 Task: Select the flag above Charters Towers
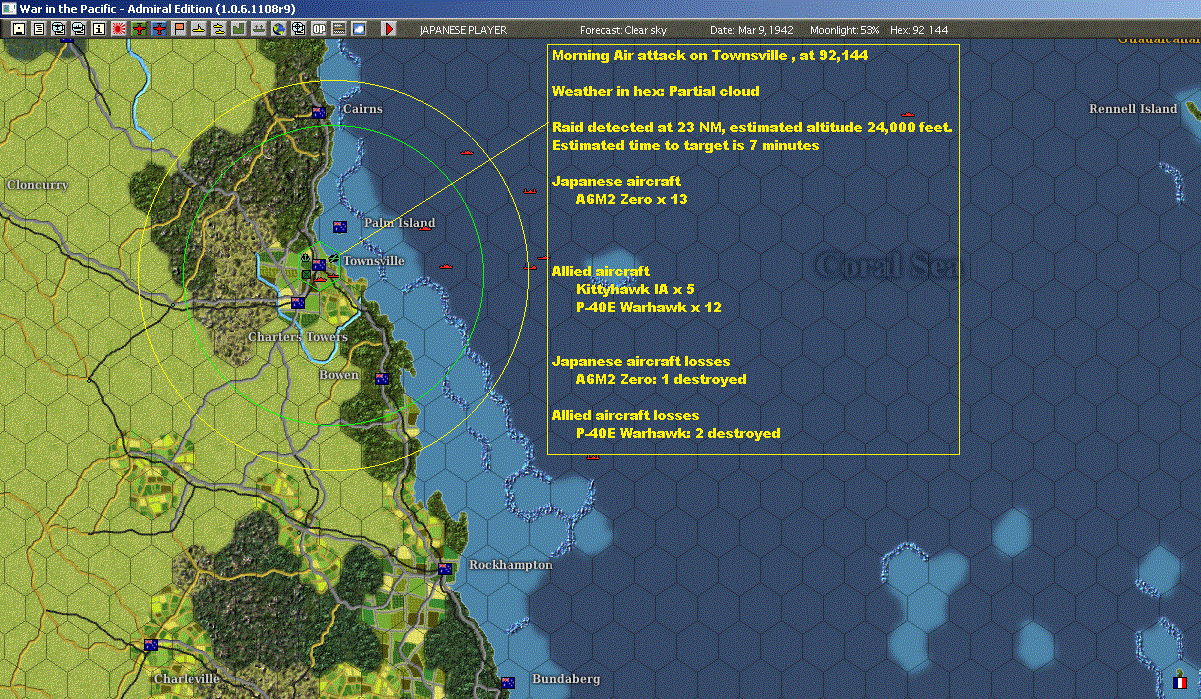click(x=298, y=303)
